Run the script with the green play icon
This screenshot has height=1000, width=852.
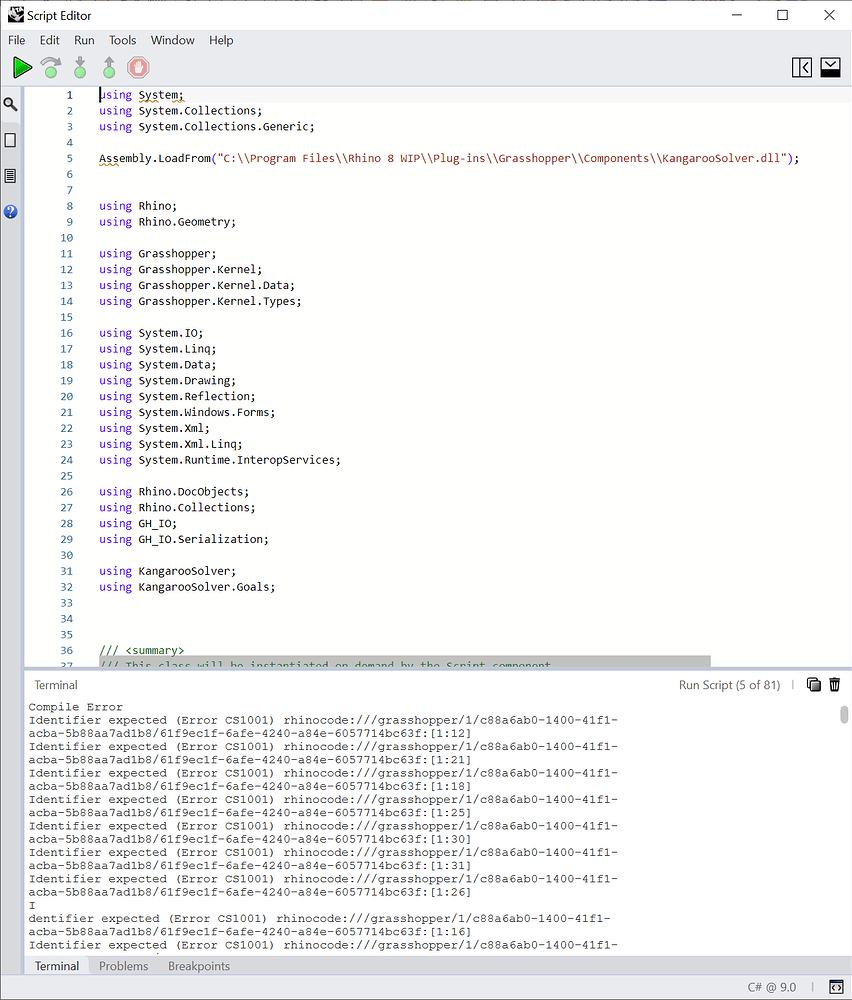click(22, 67)
